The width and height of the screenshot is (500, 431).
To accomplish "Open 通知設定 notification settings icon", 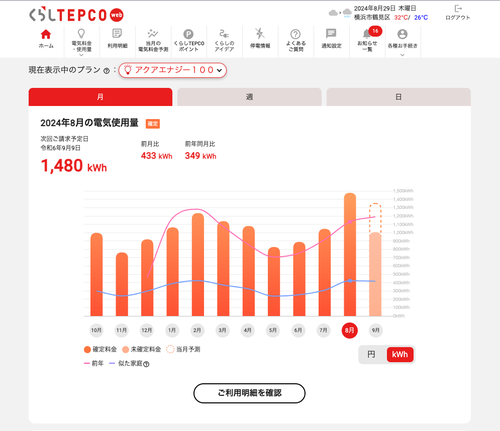I will click(331, 33).
